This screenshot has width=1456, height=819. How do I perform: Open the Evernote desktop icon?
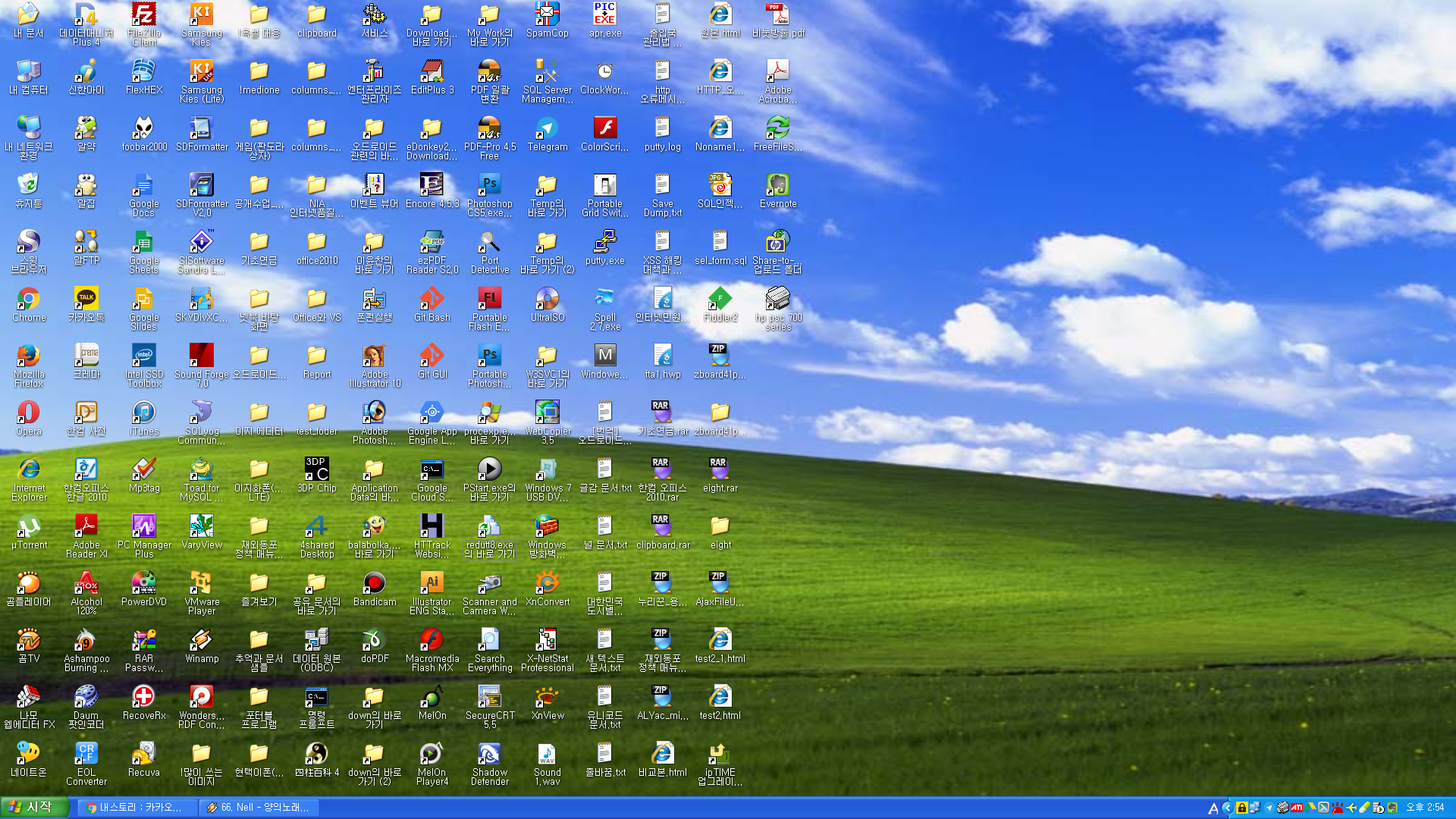(778, 190)
